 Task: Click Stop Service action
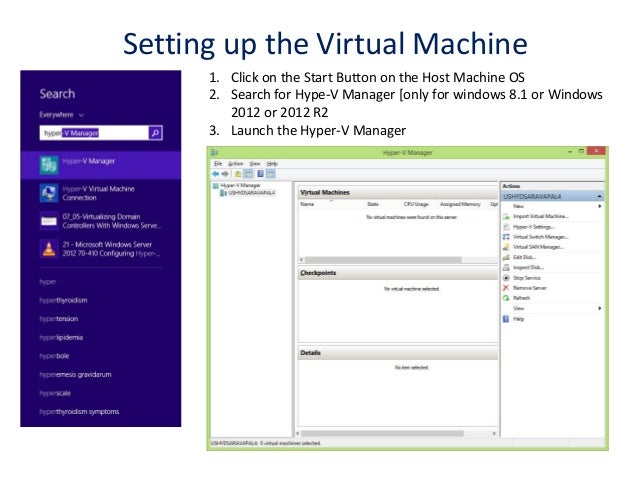coord(527,278)
